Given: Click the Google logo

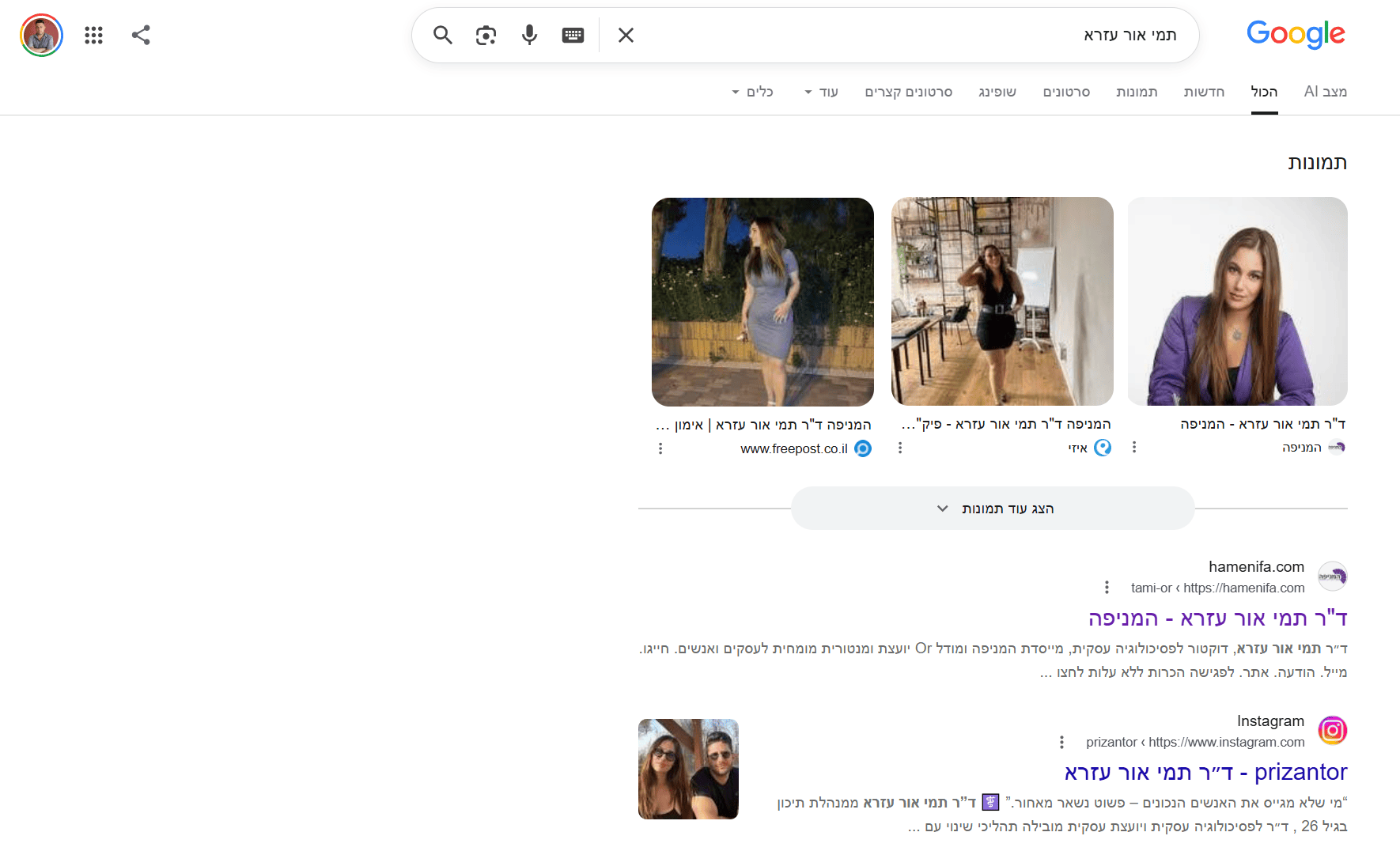Looking at the screenshot, I should [1296, 33].
